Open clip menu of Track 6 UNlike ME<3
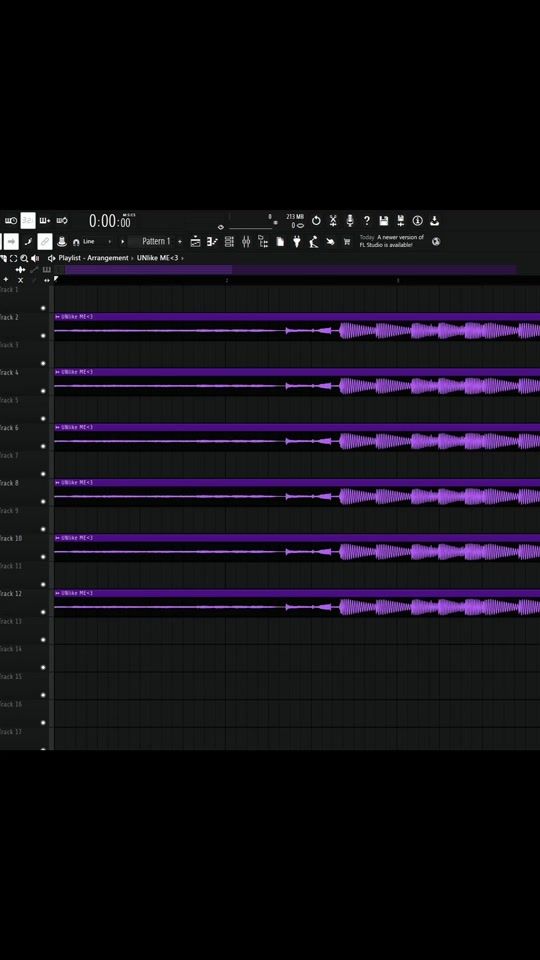 click(58, 427)
